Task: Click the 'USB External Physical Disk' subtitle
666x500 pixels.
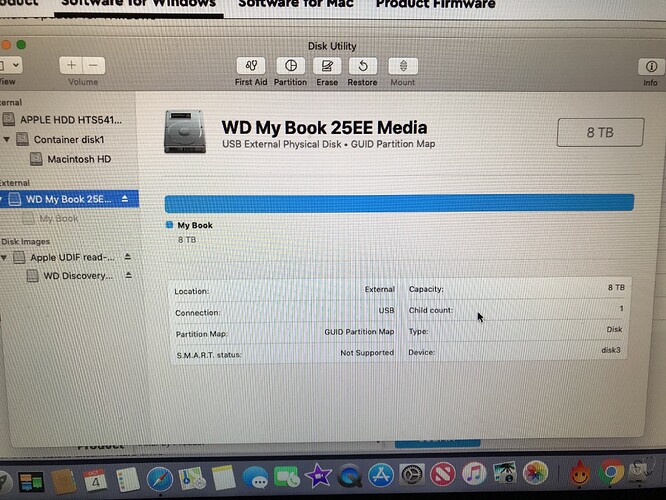Action: point(282,144)
